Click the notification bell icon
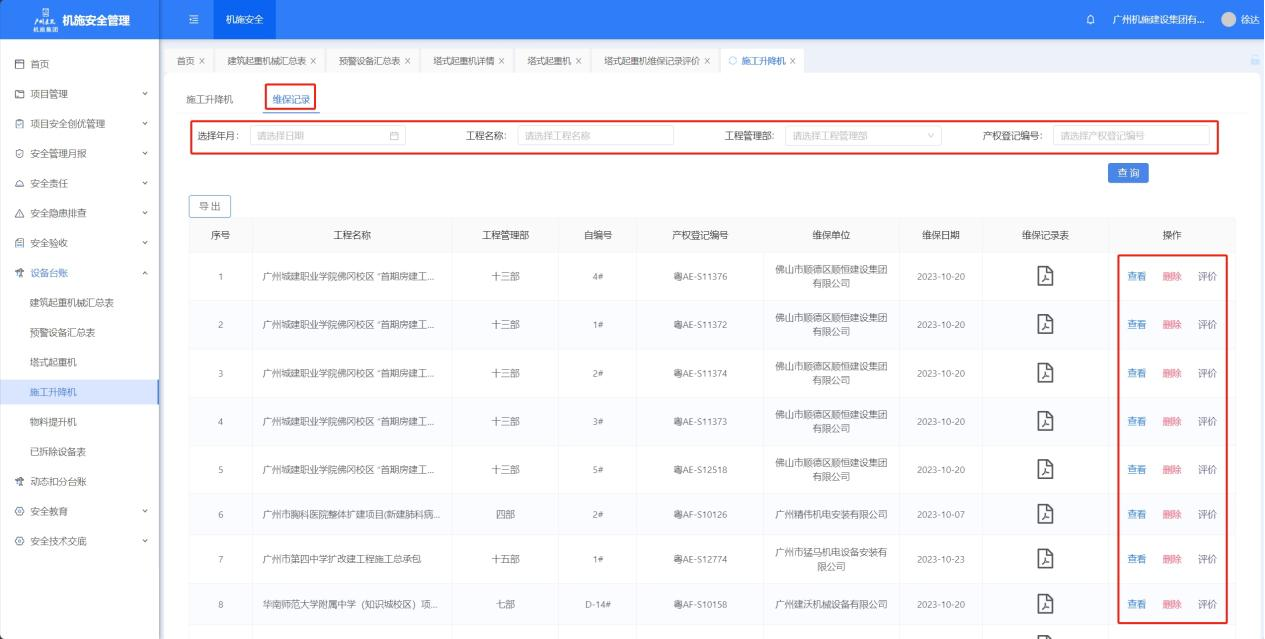 click(1090, 20)
